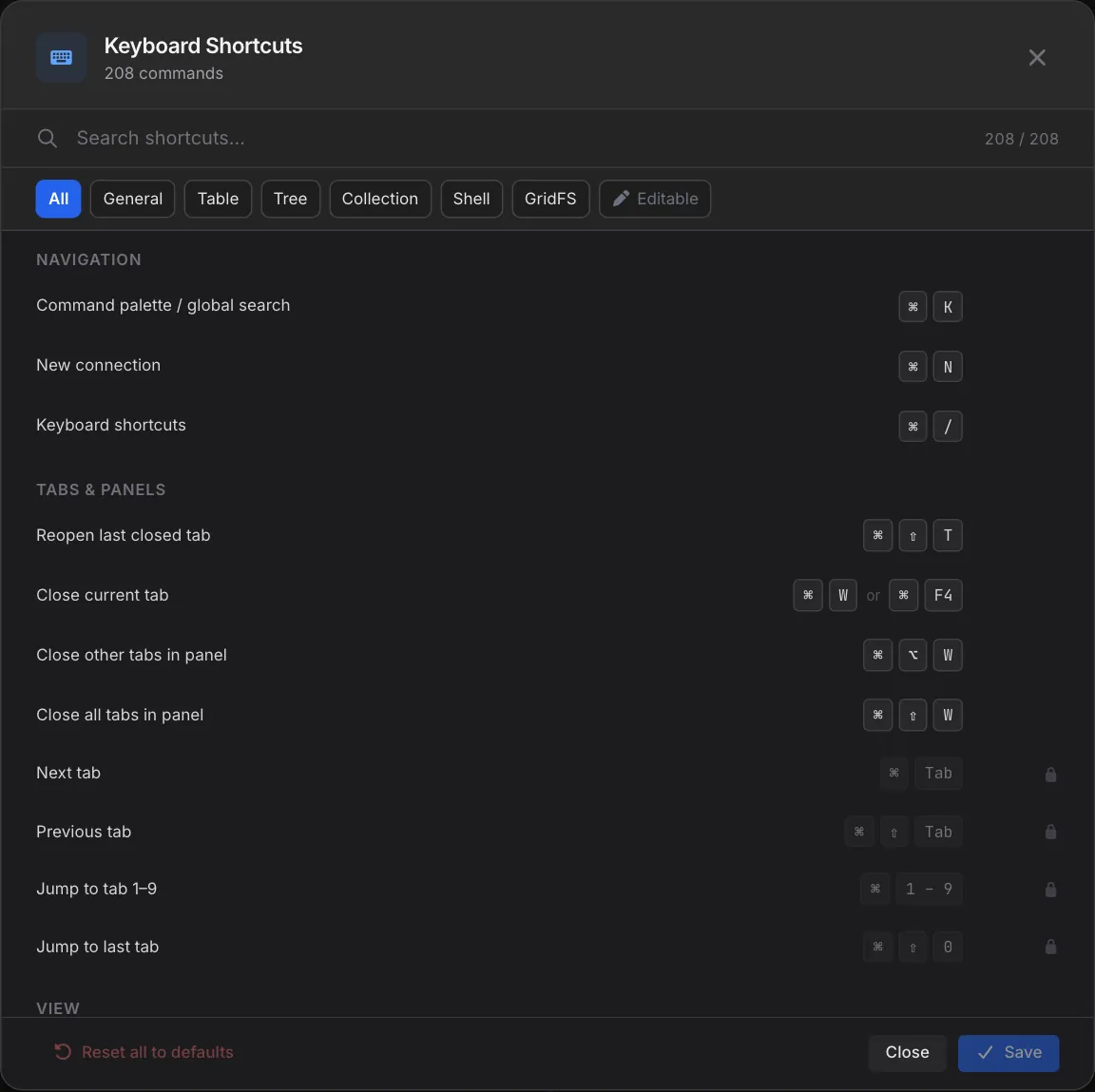Screen dimensions: 1095x1092
Task: Edit the T key for Reopen last closed tab
Action: click(948, 535)
